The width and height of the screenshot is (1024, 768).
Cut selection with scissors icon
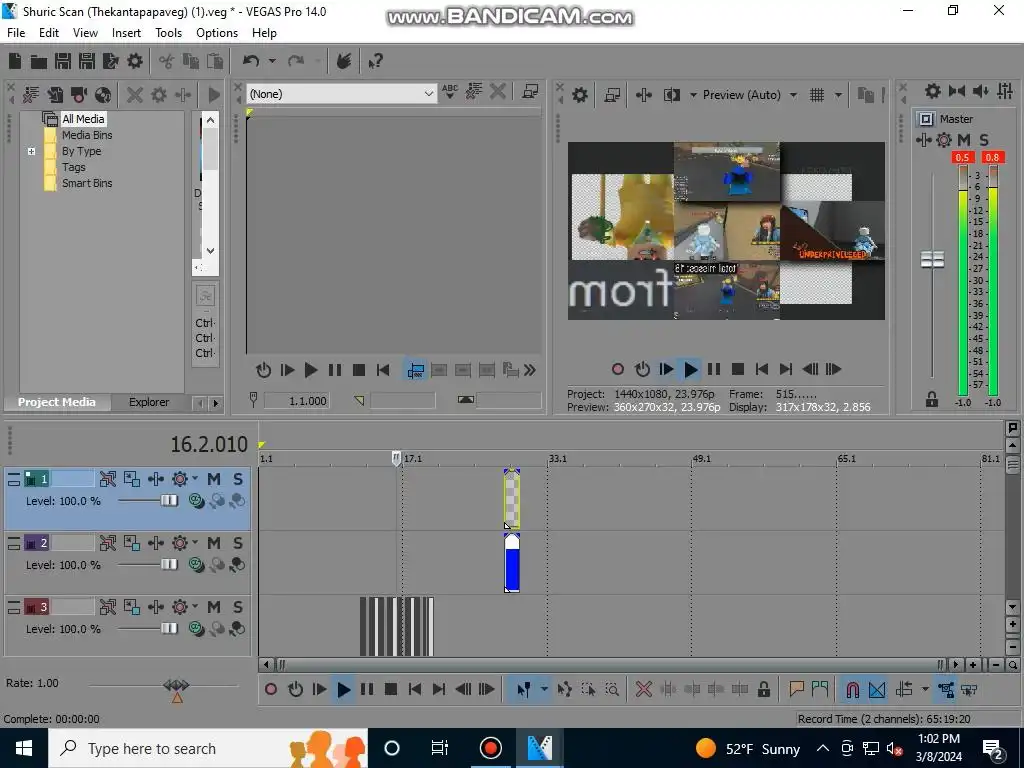(x=167, y=61)
